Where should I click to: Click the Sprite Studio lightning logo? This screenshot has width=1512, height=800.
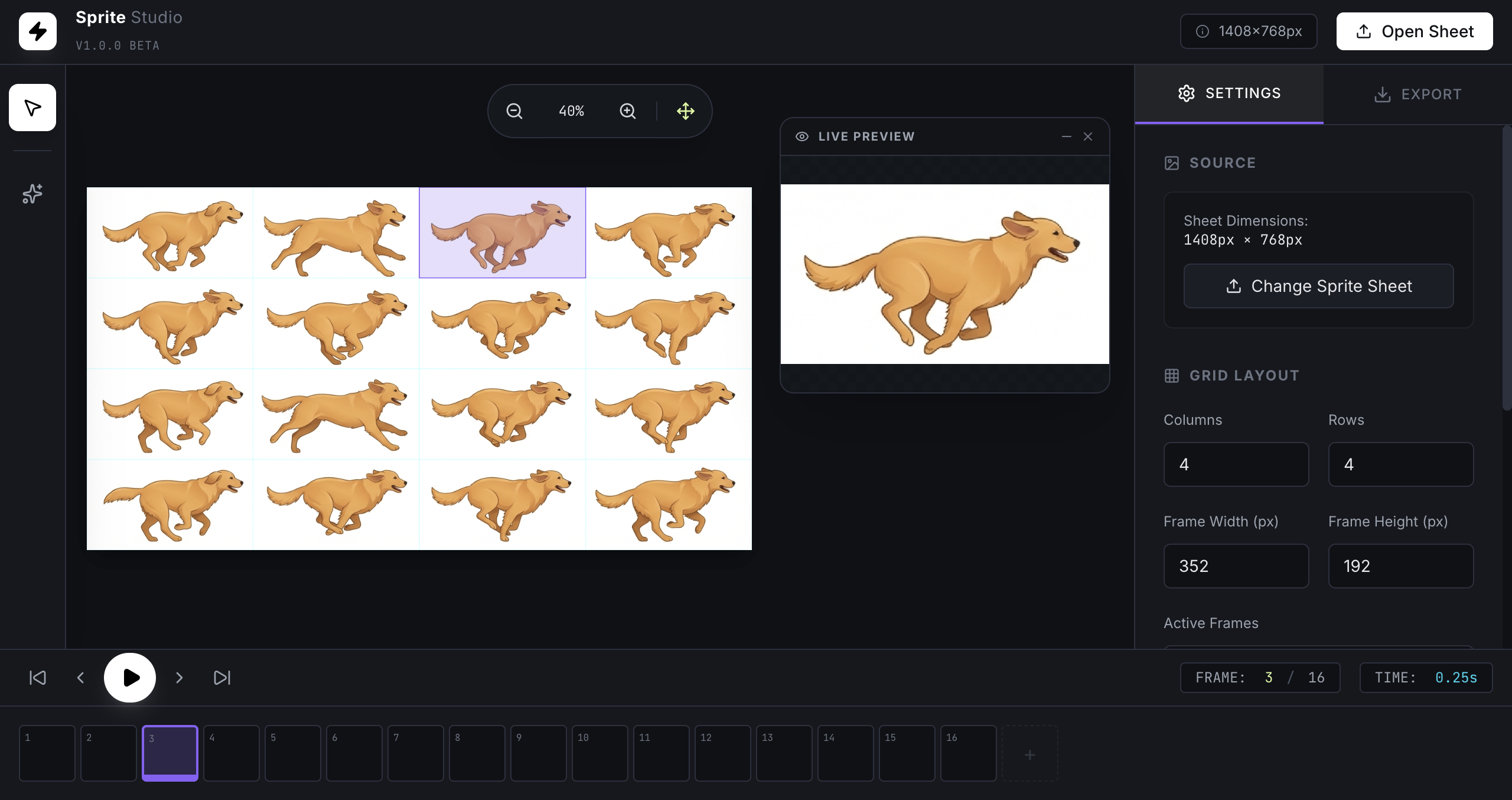pyautogui.click(x=37, y=31)
